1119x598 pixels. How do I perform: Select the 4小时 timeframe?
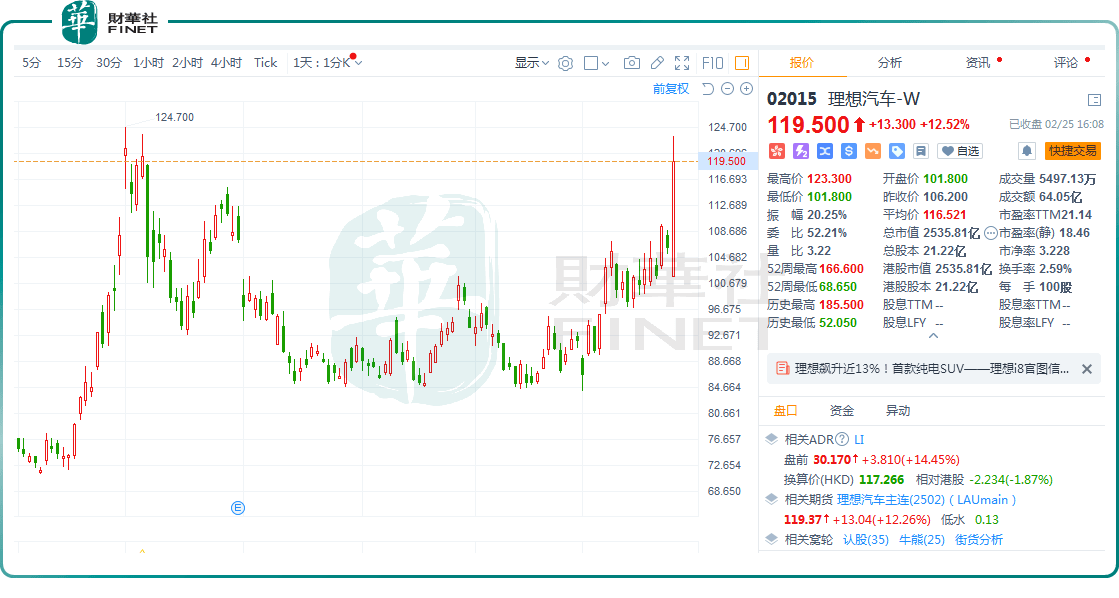[x=226, y=63]
